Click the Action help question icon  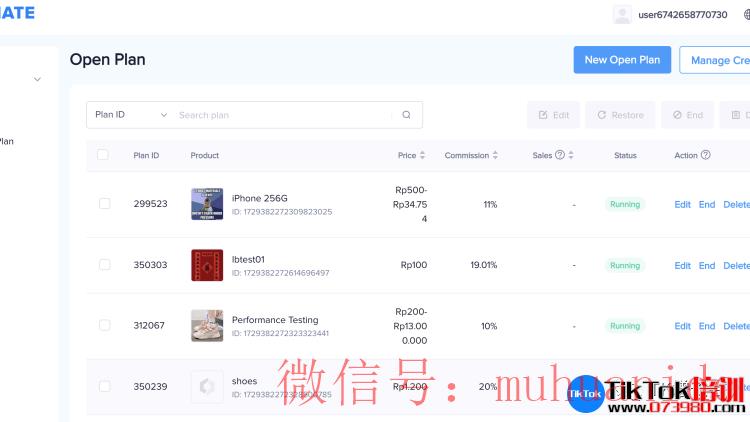(706, 155)
